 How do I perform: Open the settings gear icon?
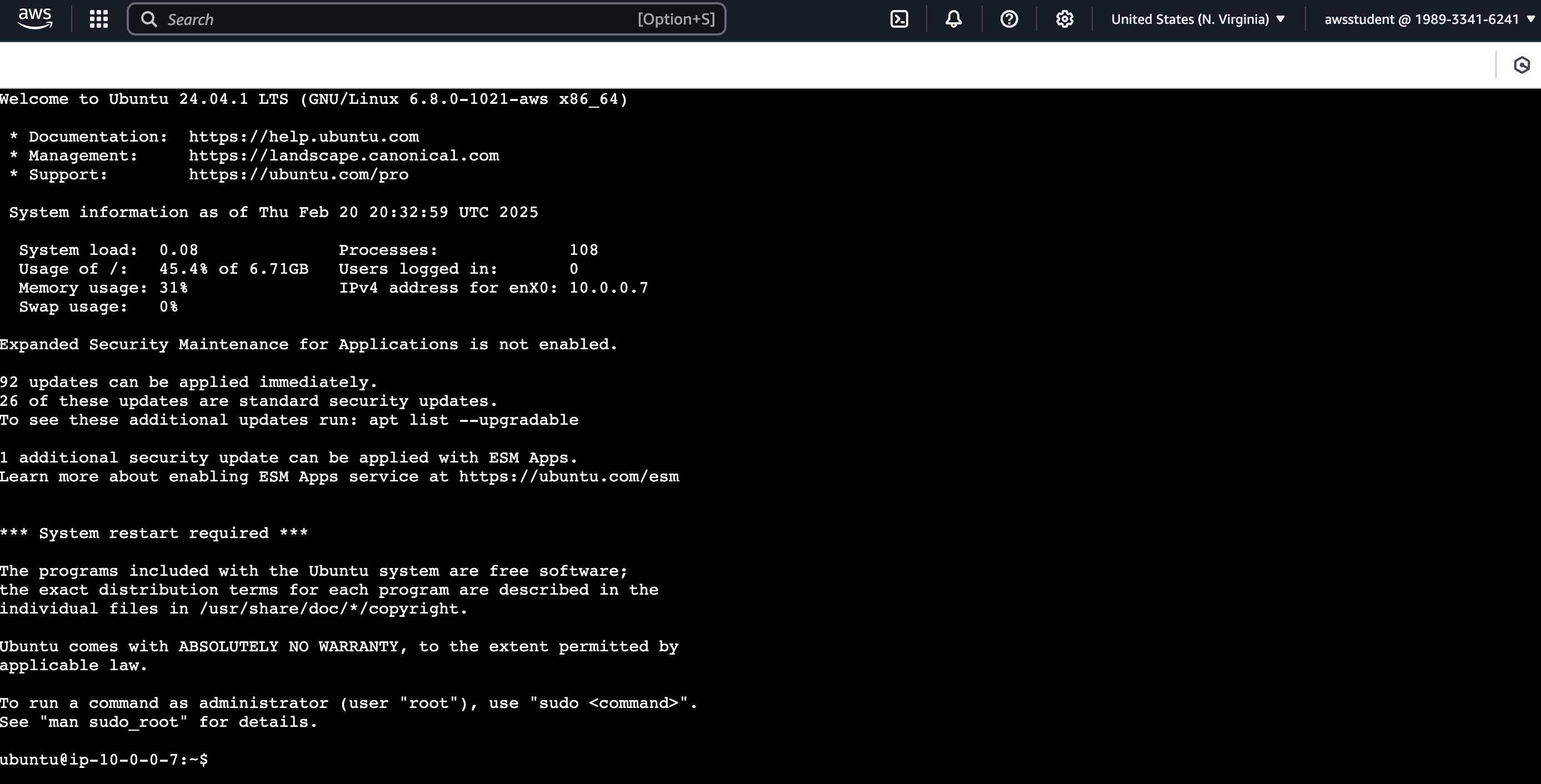(x=1064, y=19)
